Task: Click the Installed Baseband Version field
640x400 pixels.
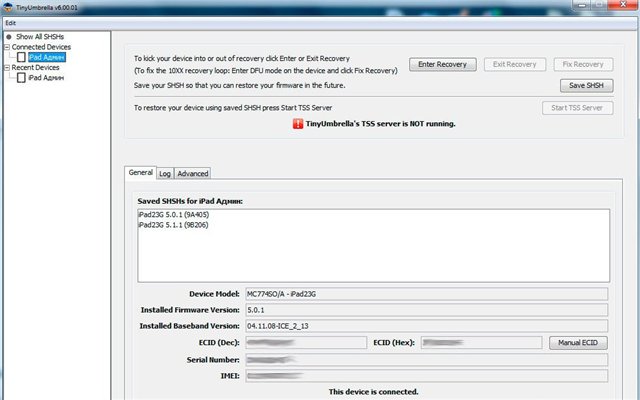Action: tap(427, 326)
